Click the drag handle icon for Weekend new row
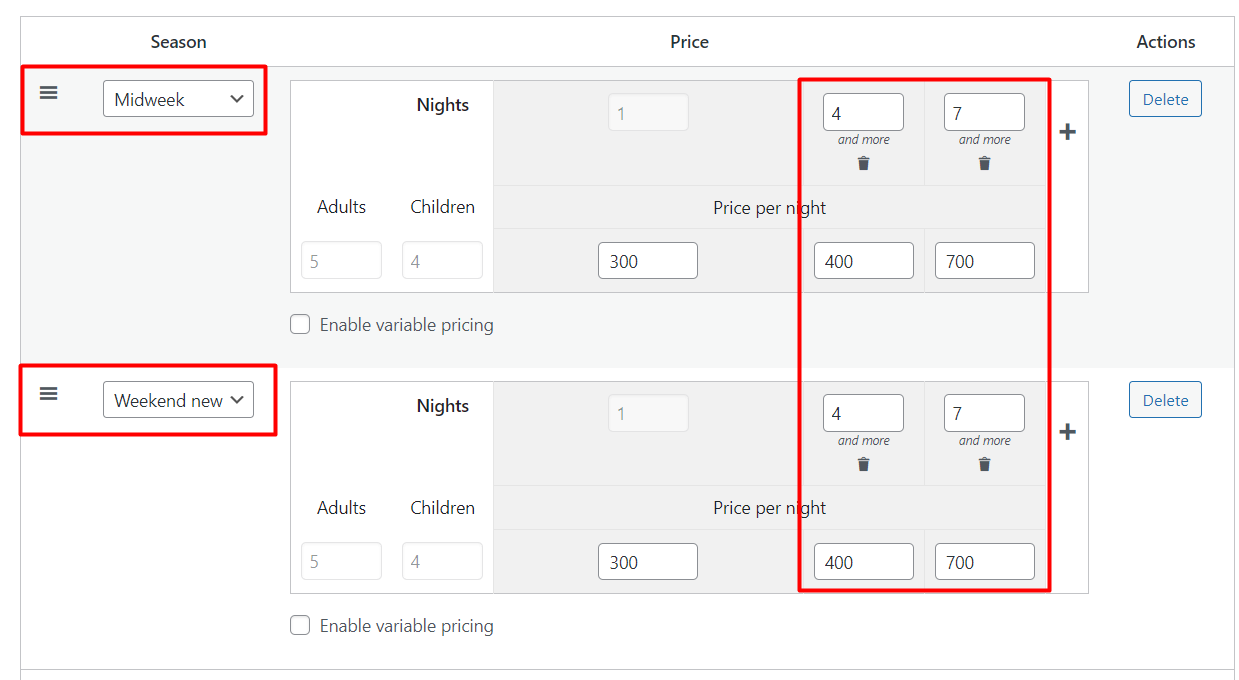The image size is (1239, 680). (48, 394)
